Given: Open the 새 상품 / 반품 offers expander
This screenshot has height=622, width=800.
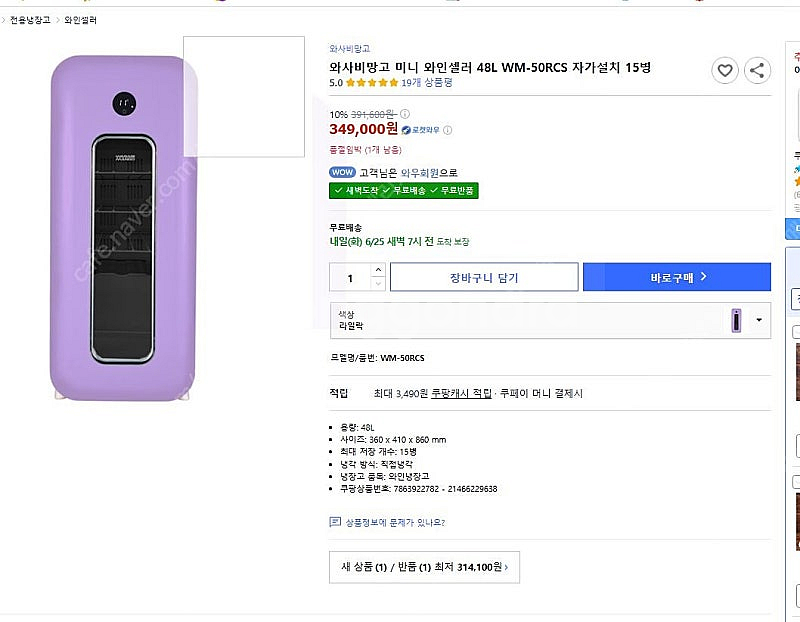Looking at the screenshot, I should [x=424, y=567].
